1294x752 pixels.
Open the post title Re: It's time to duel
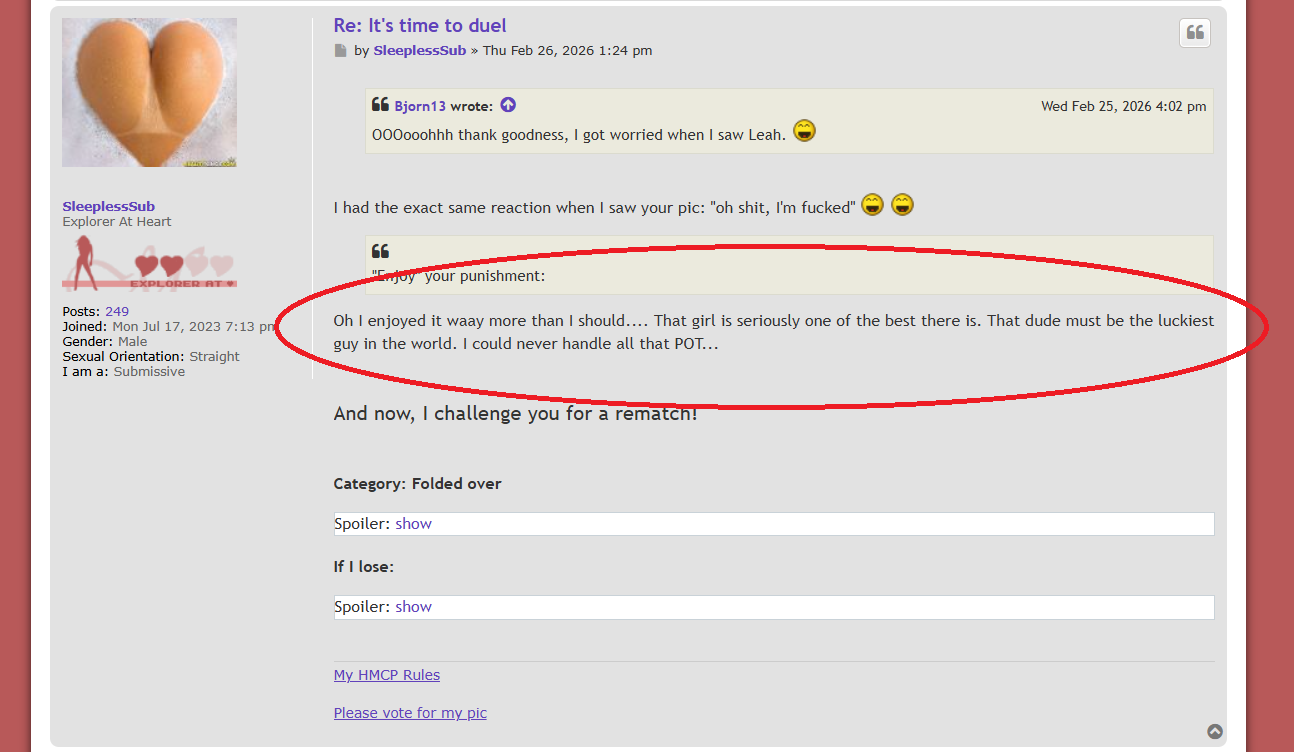click(x=420, y=26)
